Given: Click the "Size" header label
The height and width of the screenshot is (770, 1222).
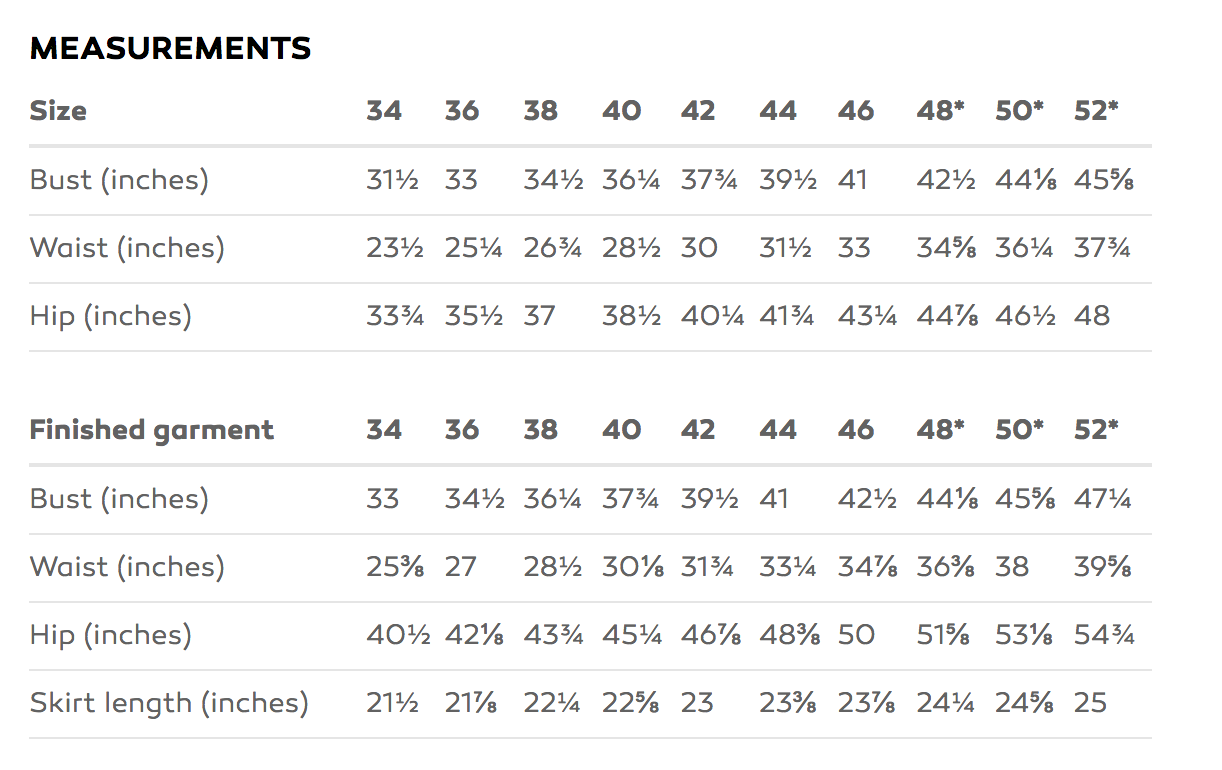Looking at the screenshot, I should [58, 111].
